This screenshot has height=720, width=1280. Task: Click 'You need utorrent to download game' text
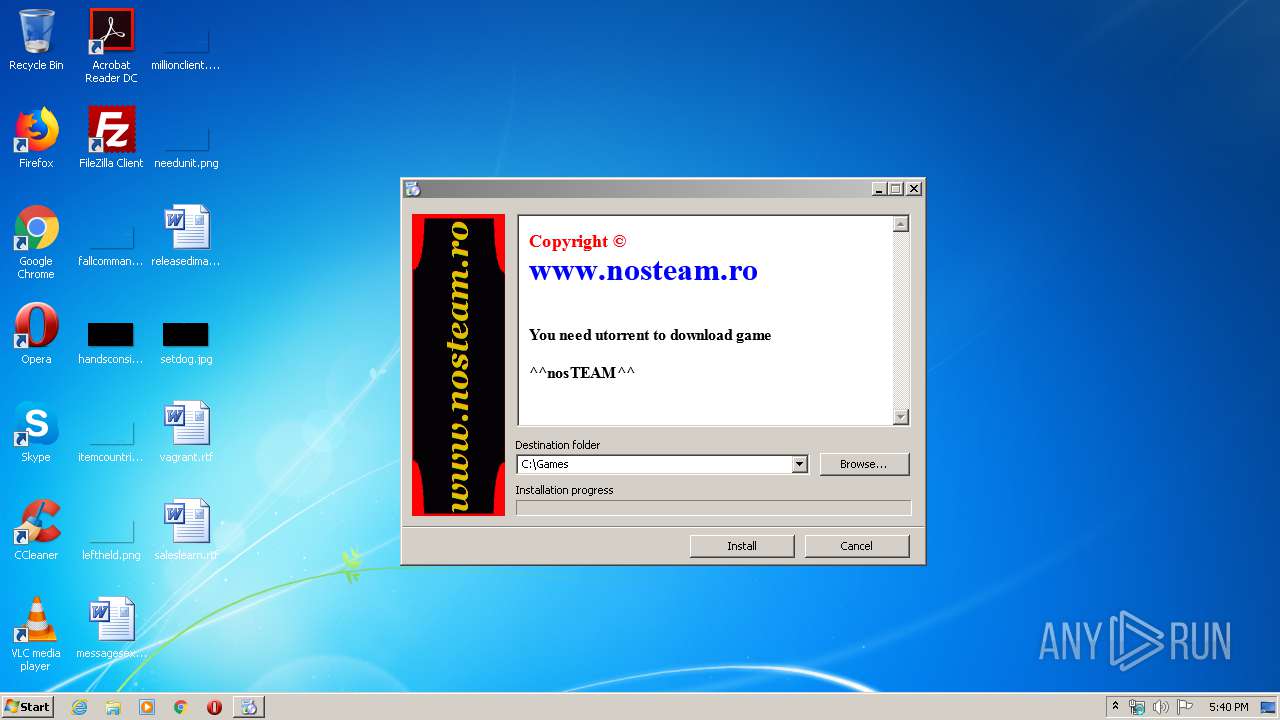click(x=650, y=335)
